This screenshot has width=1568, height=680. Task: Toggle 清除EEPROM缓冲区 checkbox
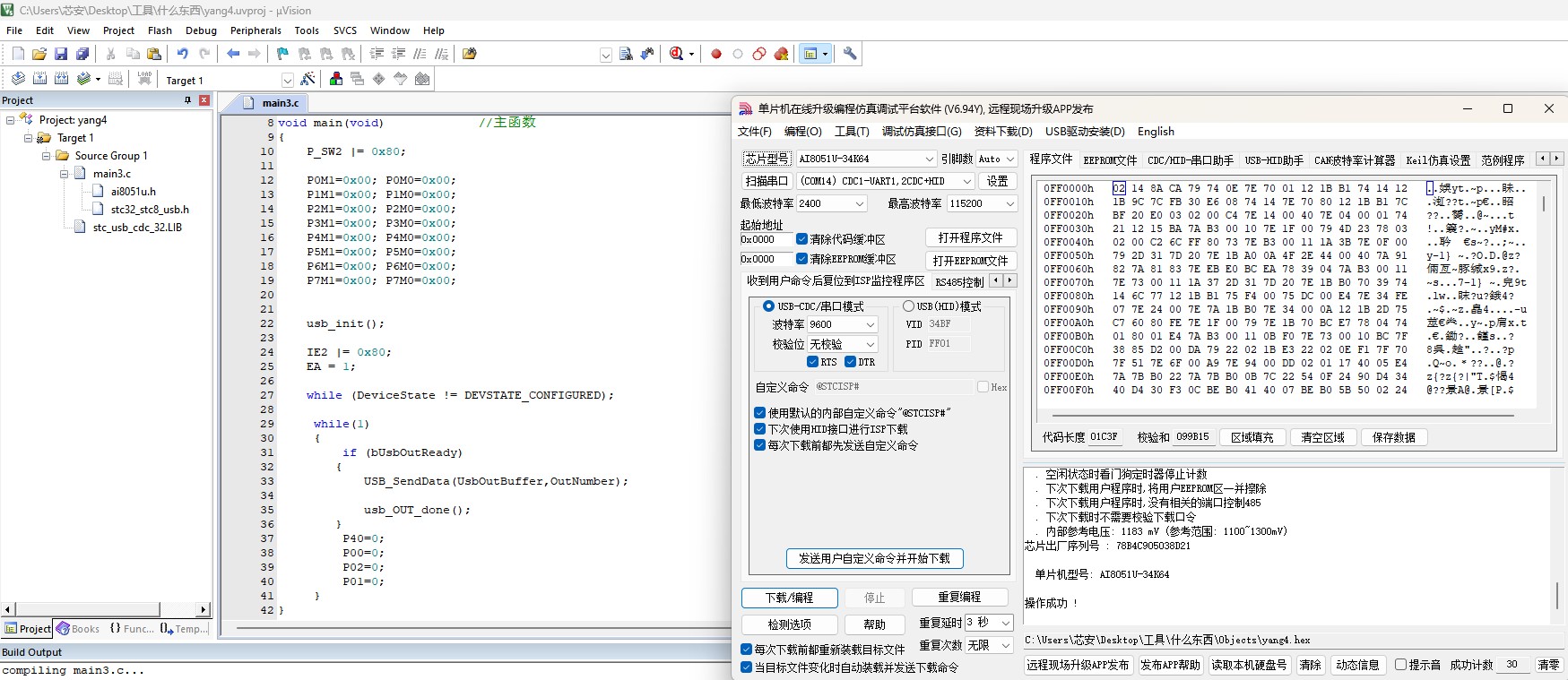[x=802, y=259]
